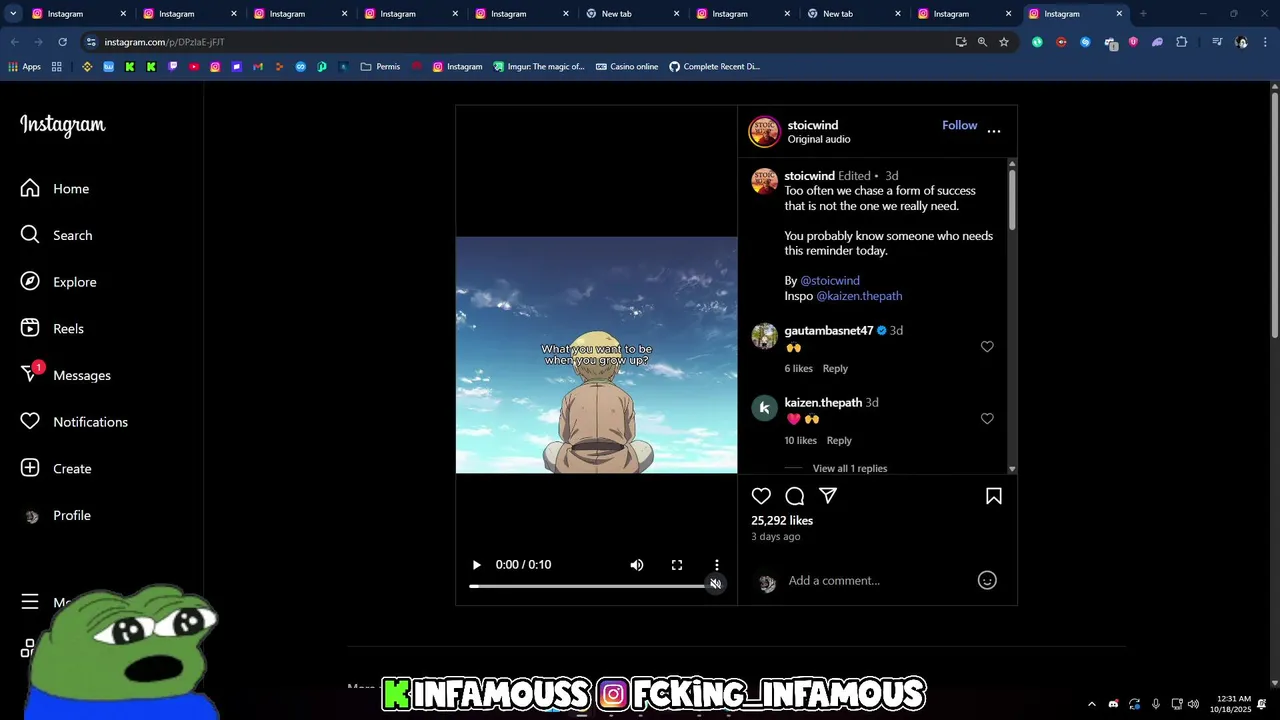
Task: Switch to the first New tab
Action: tap(633, 14)
